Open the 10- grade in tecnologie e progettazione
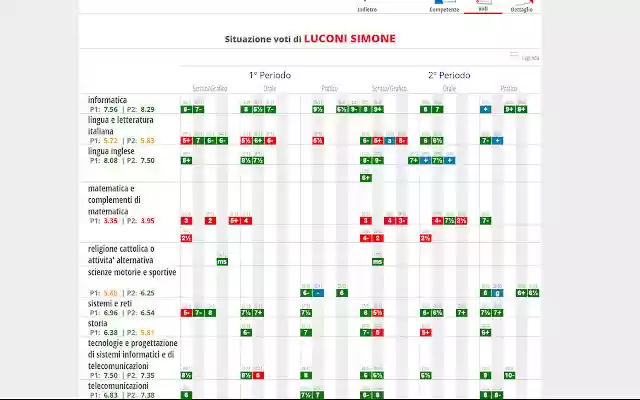The image size is (640, 400). click(509, 376)
